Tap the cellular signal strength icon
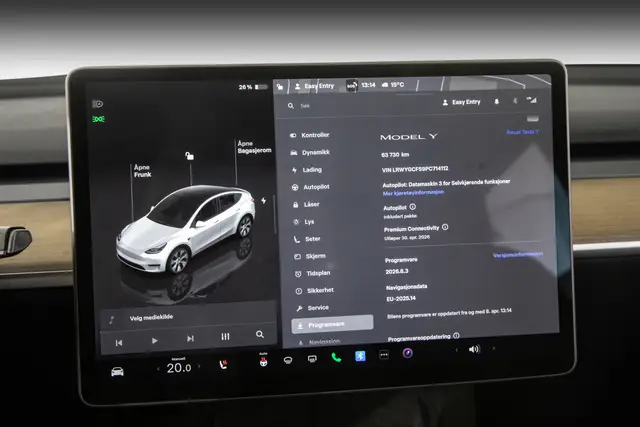The width and height of the screenshot is (640, 427). coord(532,100)
